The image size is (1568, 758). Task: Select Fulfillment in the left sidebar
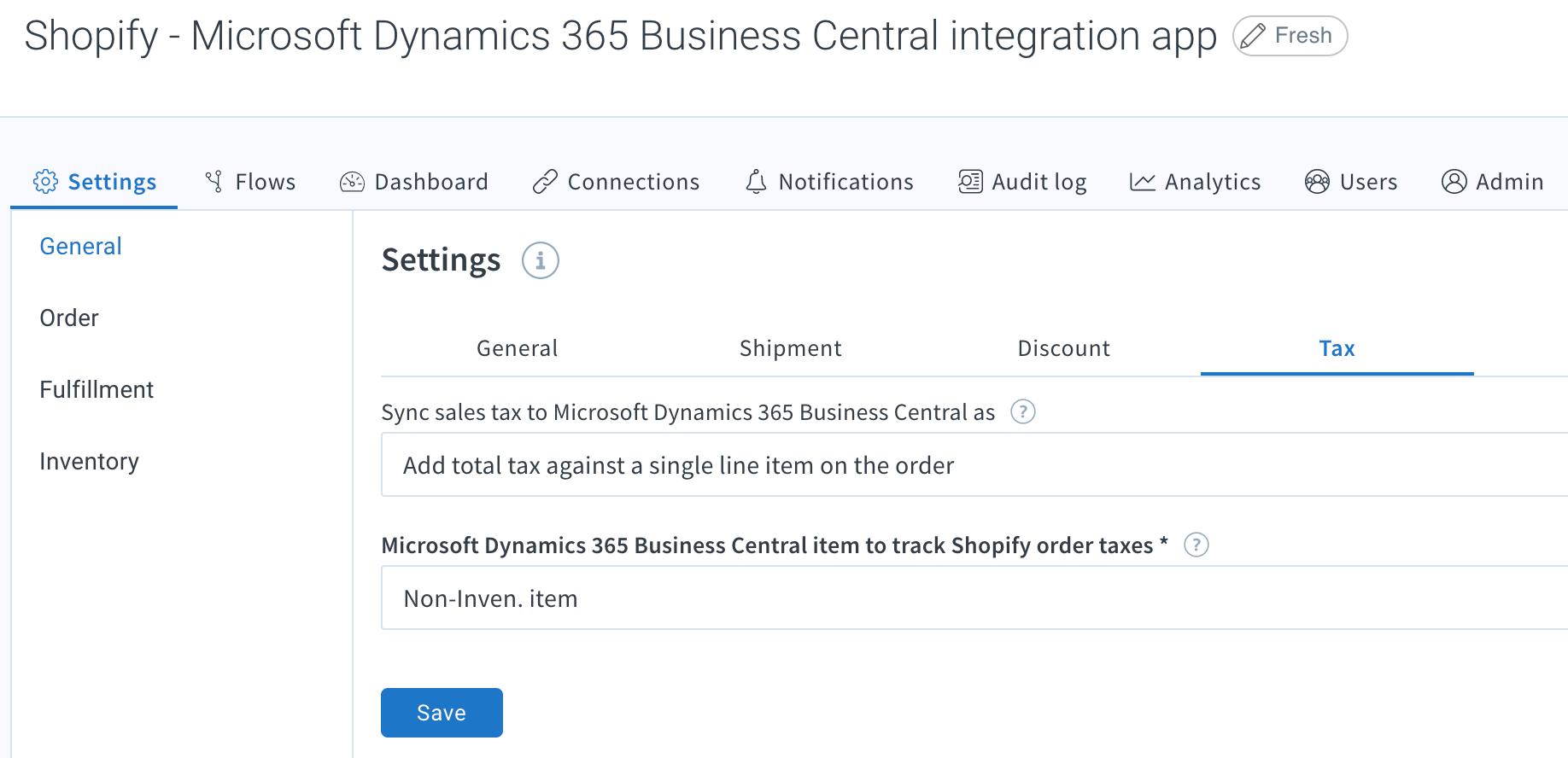point(97,389)
